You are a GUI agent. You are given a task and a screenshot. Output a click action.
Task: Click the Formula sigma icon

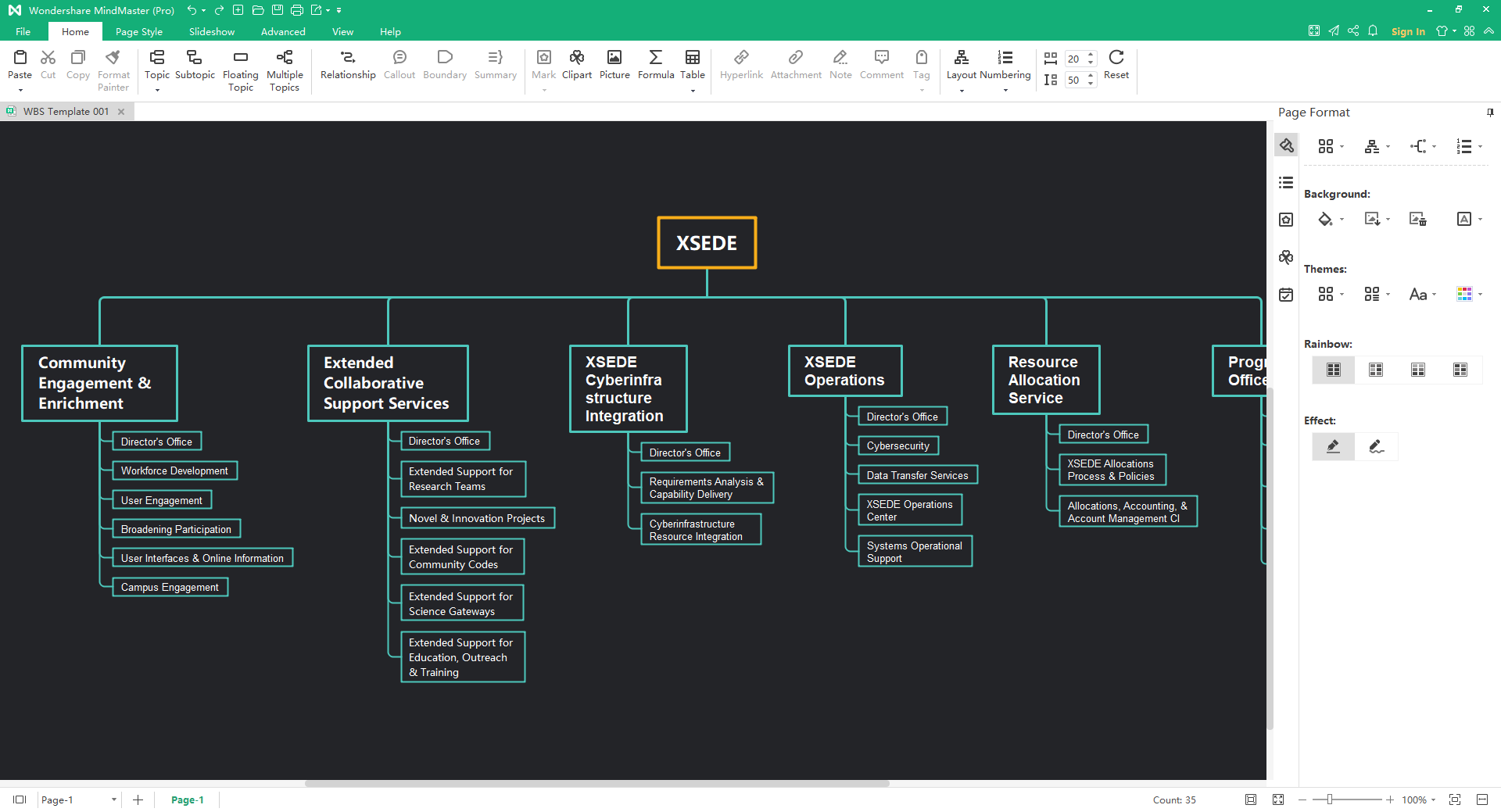pos(656,57)
